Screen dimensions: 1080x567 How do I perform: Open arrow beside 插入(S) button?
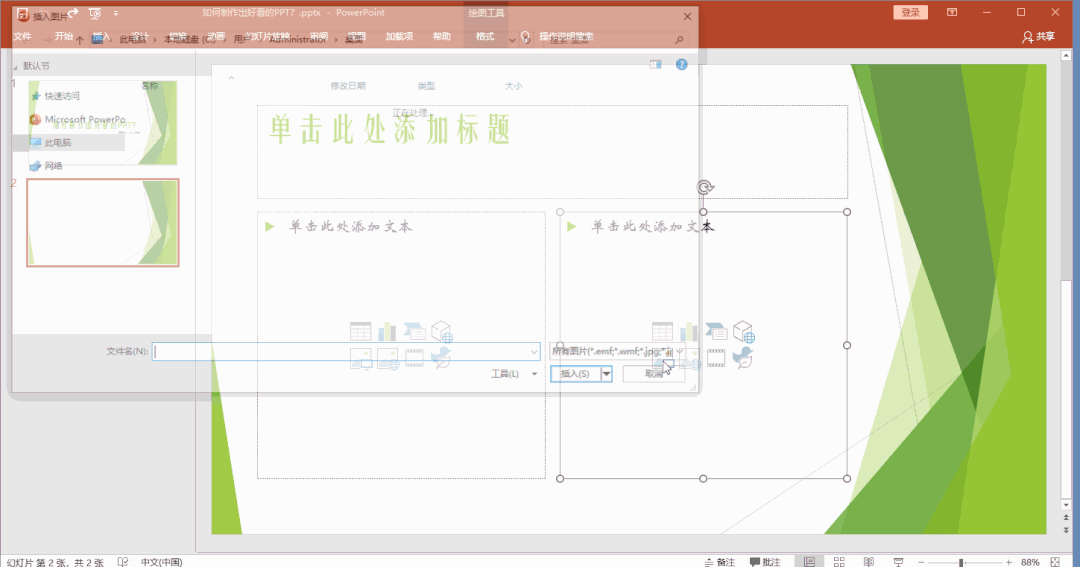click(x=606, y=373)
